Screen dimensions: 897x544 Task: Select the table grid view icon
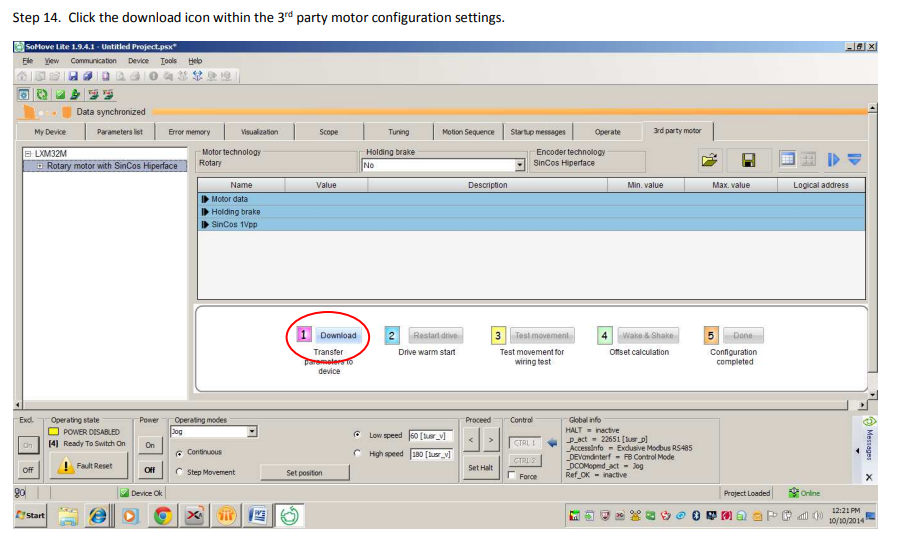click(787, 159)
